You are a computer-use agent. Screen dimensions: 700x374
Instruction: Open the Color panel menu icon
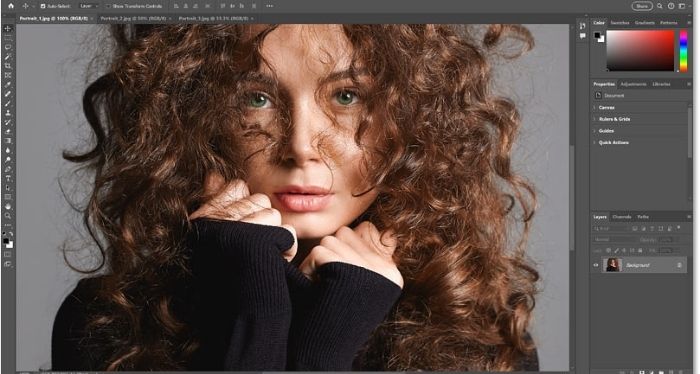click(x=689, y=22)
